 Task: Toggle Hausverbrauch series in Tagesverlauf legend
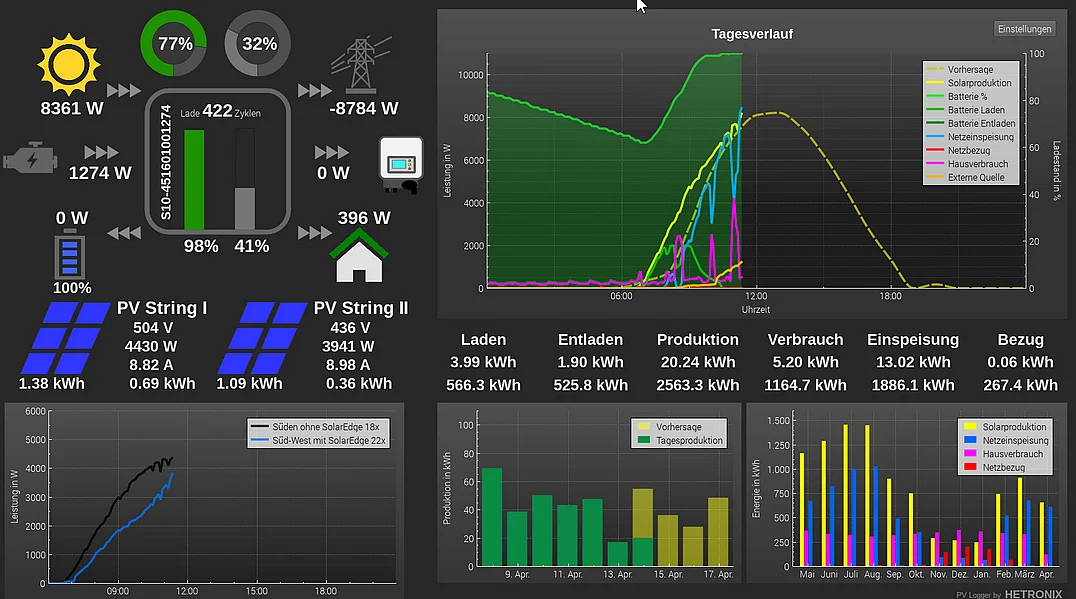pos(977,164)
